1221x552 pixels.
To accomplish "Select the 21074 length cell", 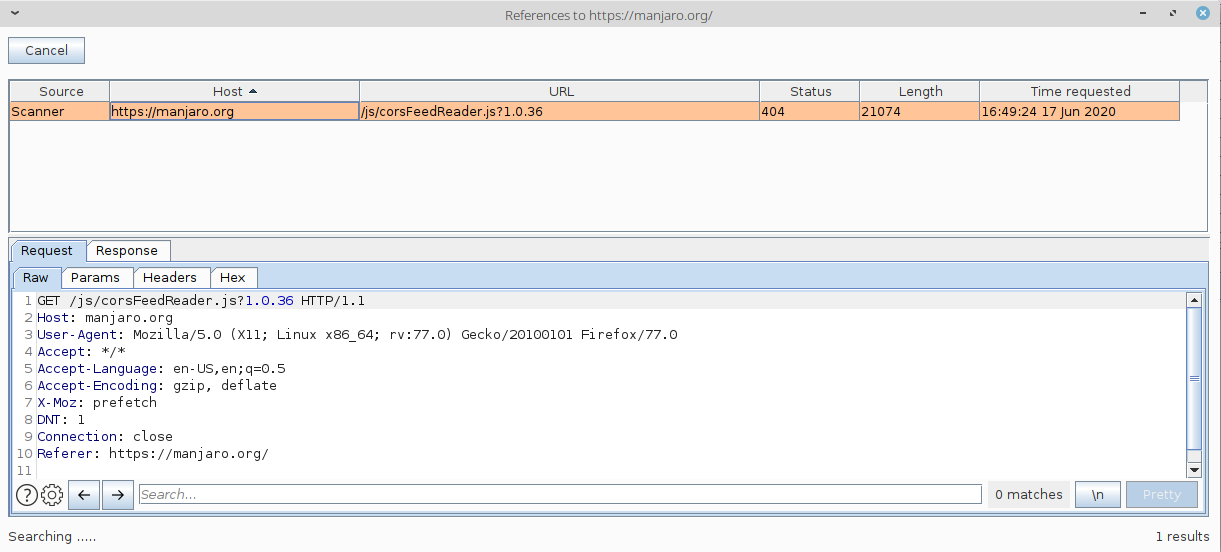I will click(920, 112).
